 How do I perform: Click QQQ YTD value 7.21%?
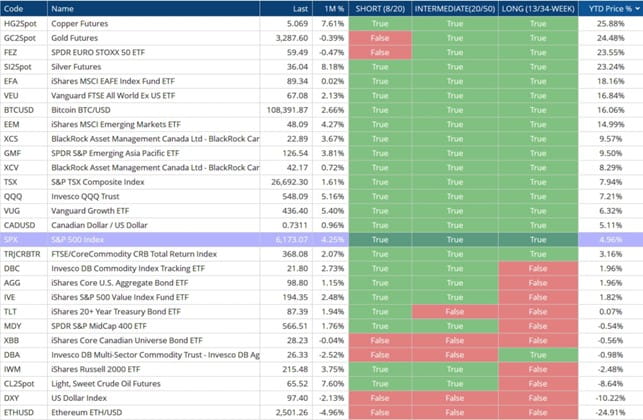click(x=611, y=196)
